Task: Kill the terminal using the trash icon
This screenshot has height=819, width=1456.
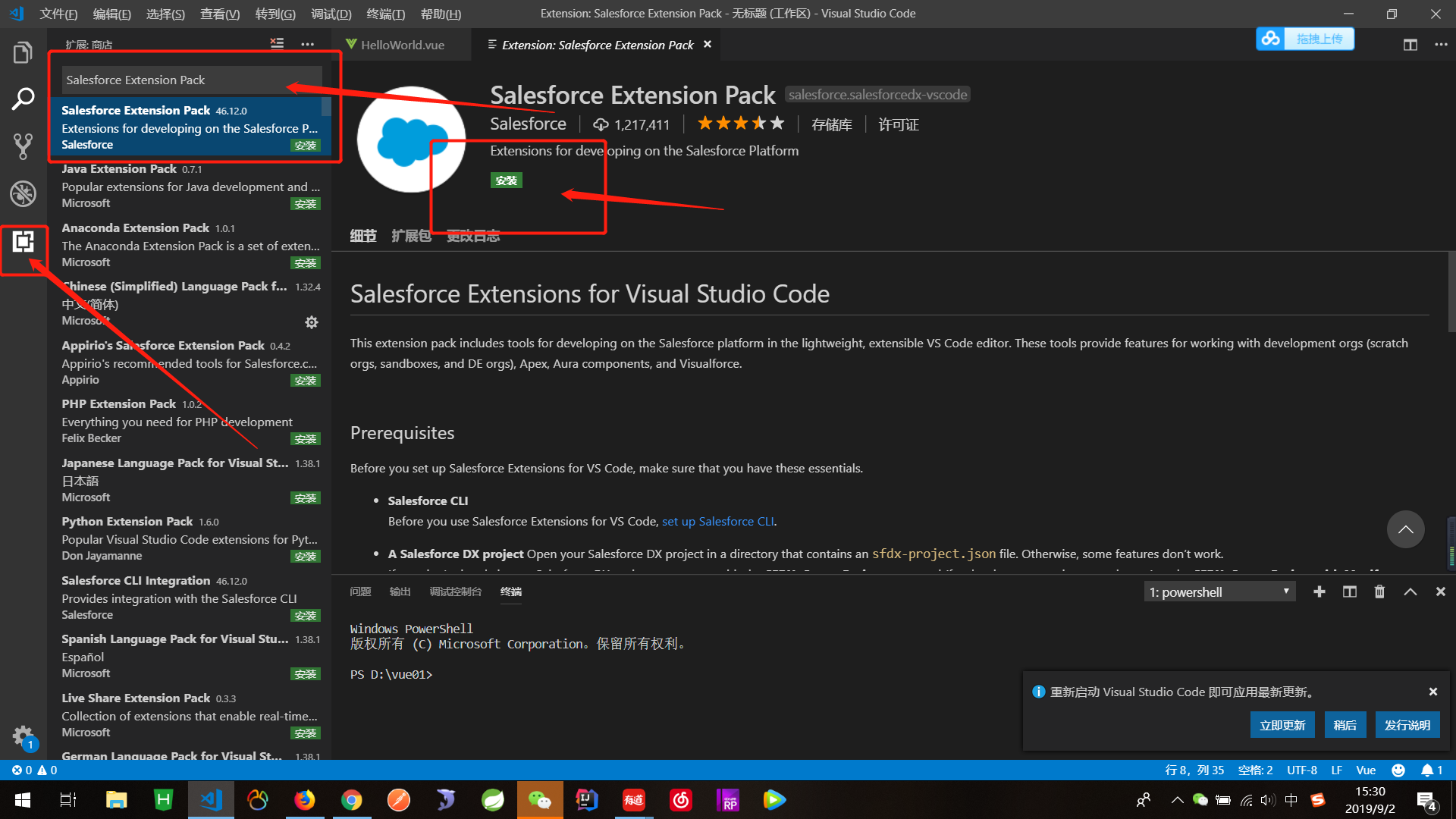Action: click(x=1379, y=591)
